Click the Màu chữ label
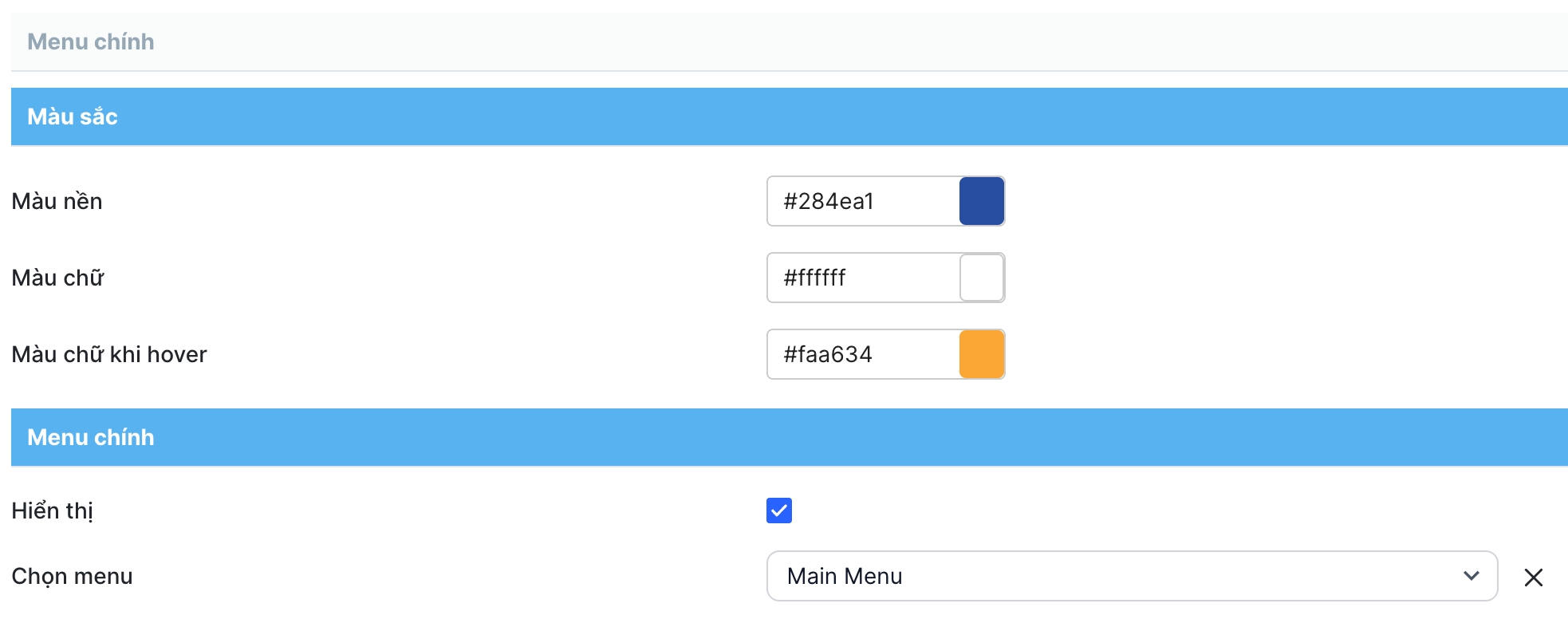This screenshot has width=1568, height=619. (58, 278)
